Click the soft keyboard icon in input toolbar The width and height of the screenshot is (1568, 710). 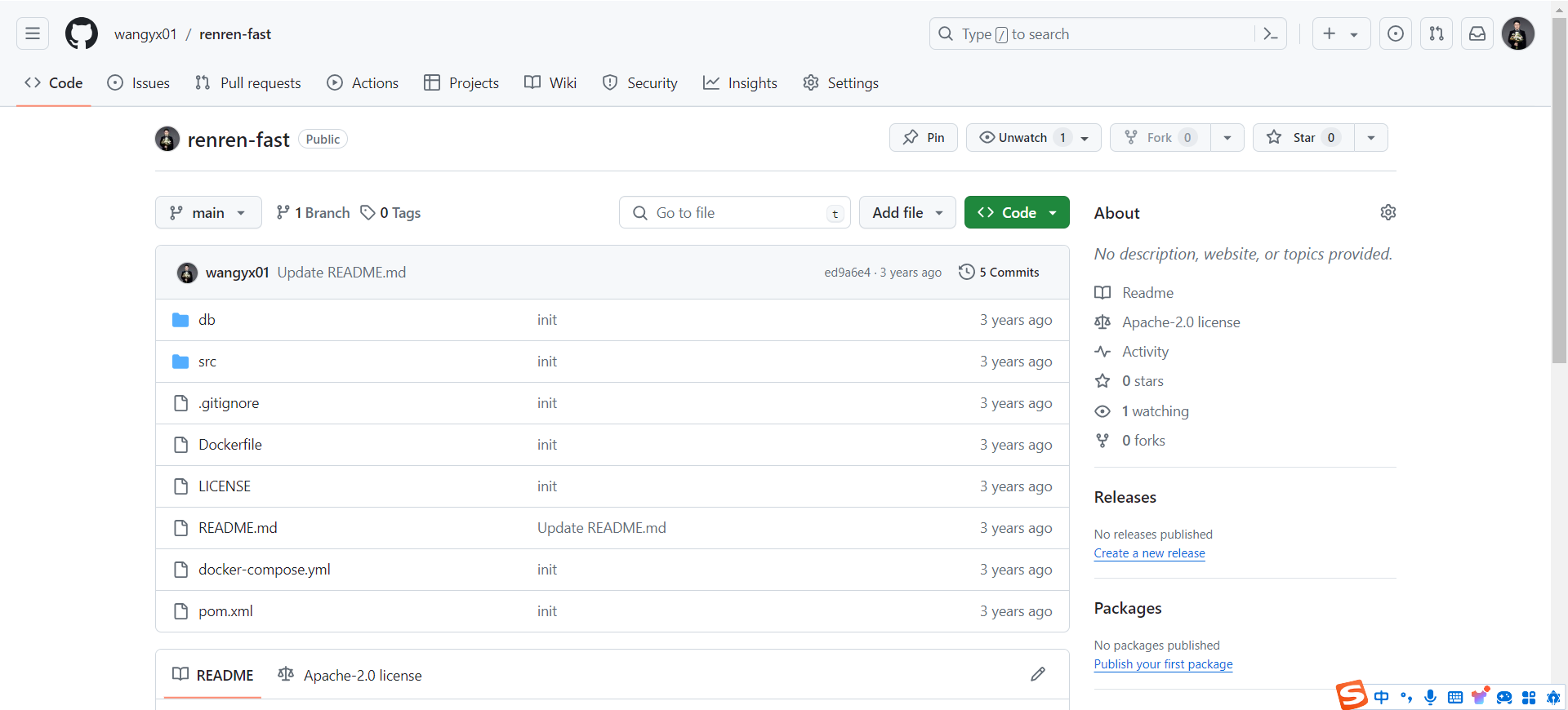[1455, 697]
